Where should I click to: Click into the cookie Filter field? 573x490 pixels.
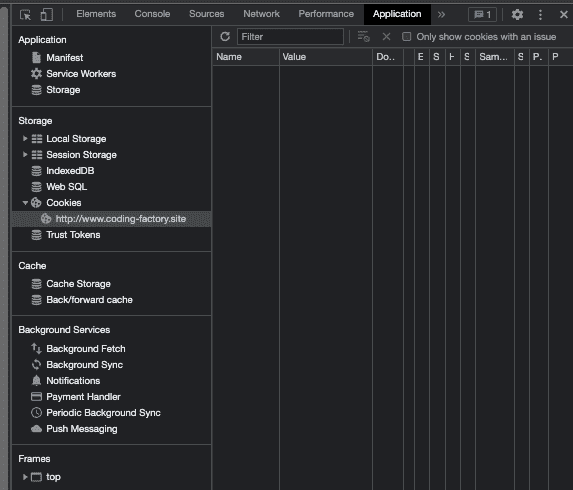tap(291, 37)
